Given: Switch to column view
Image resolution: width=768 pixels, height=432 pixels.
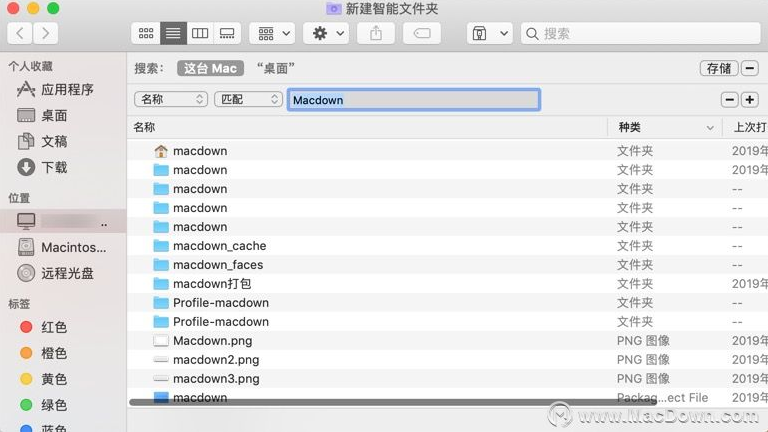Looking at the screenshot, I should (x=200, y=33).
